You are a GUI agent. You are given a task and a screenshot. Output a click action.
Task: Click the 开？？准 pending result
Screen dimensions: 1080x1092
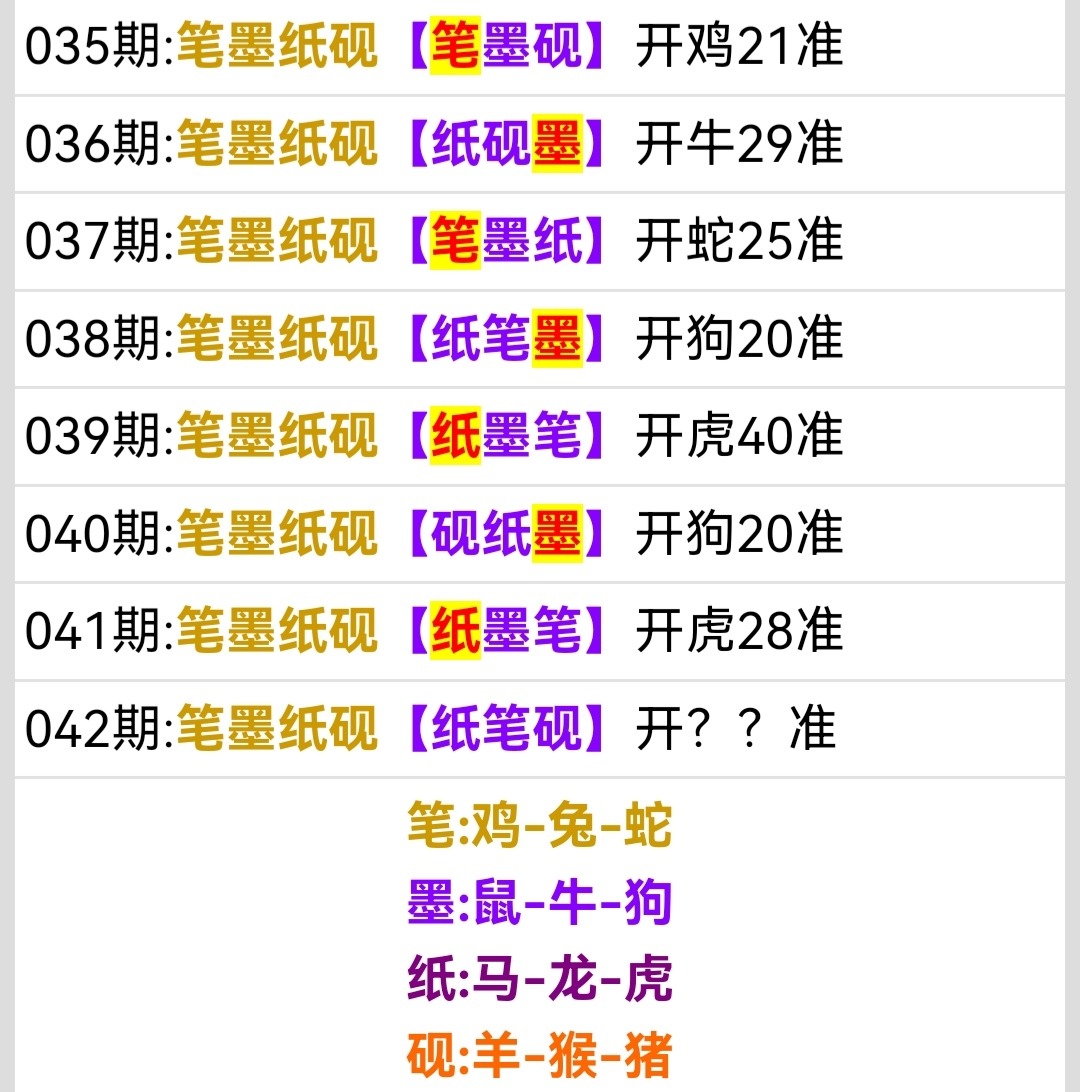[x=735, y=728]
